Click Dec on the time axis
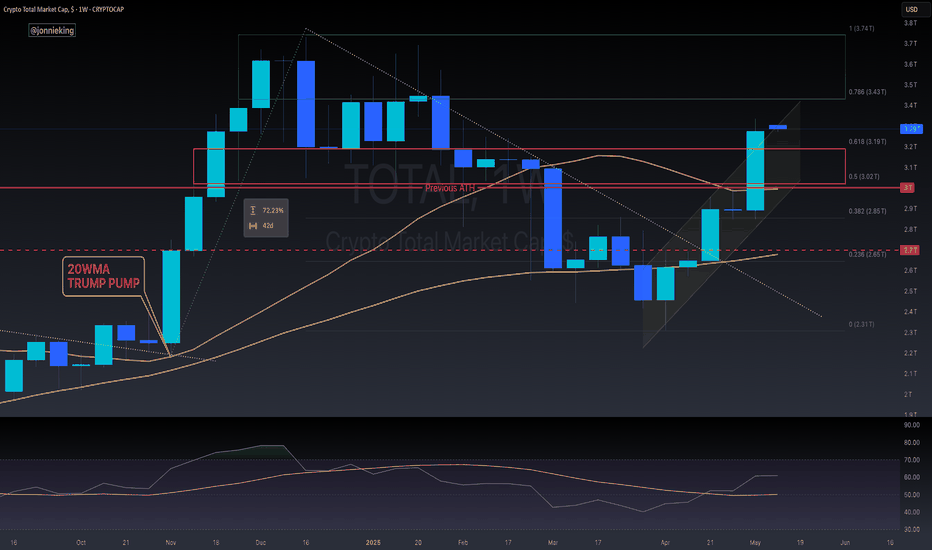The image size is (932, 550). tap(260, 543)
